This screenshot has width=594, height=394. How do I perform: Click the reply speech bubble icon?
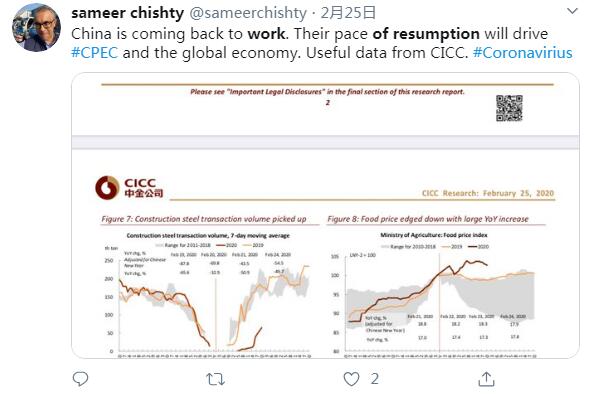(80, 379)
